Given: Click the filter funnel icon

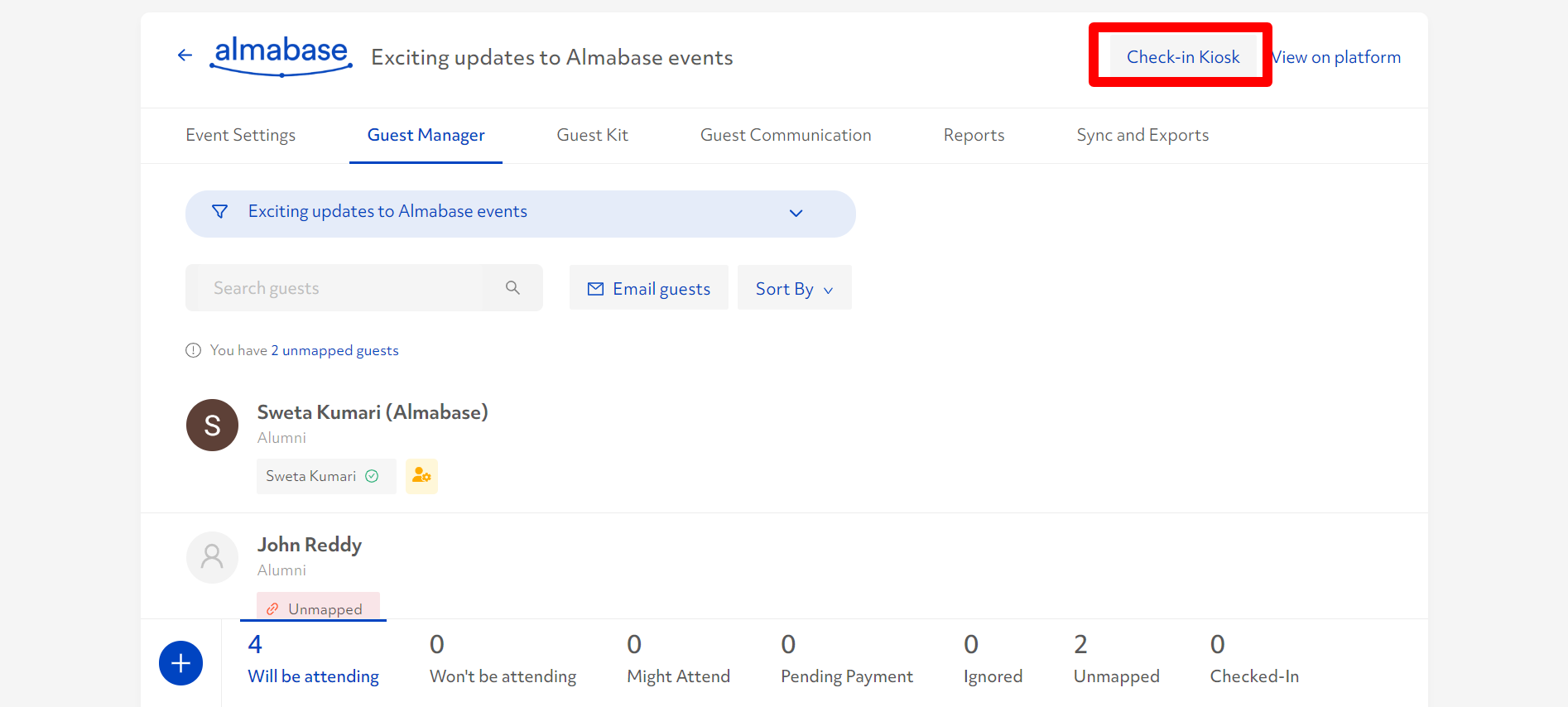Looking at the screenshot, I should pos(219,212).
